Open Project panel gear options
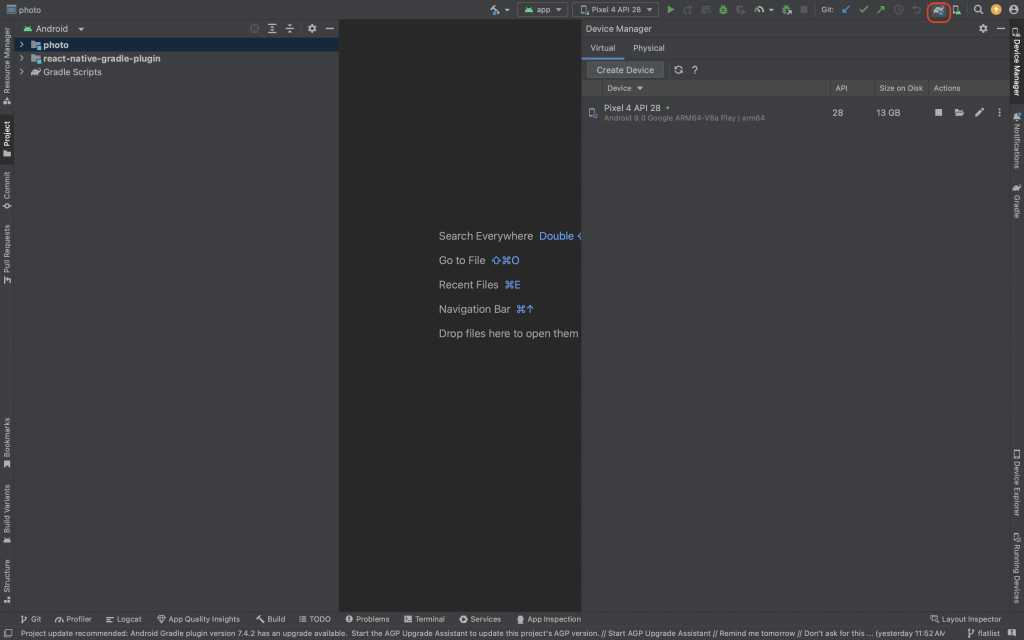The width and height of the screenshot is (1024, 640). click(312, 29)
